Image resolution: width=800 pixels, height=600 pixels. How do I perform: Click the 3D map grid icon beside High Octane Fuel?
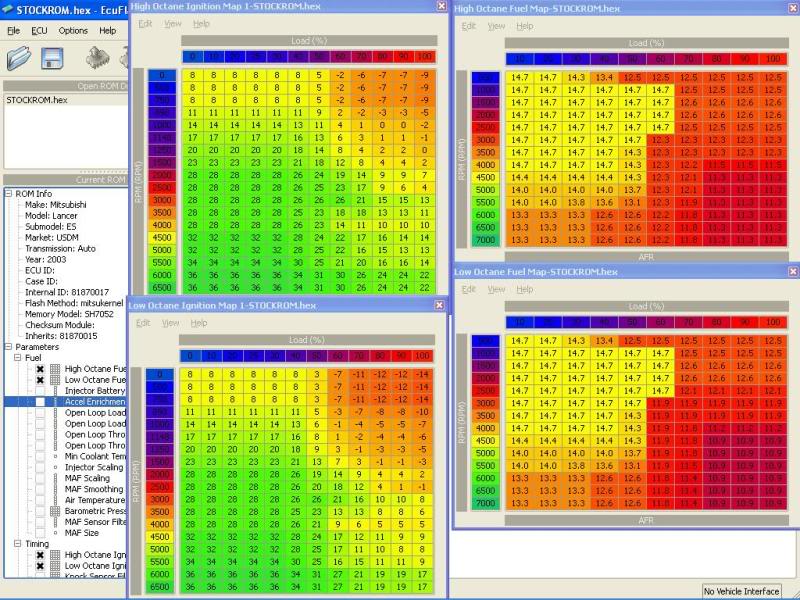55,369
